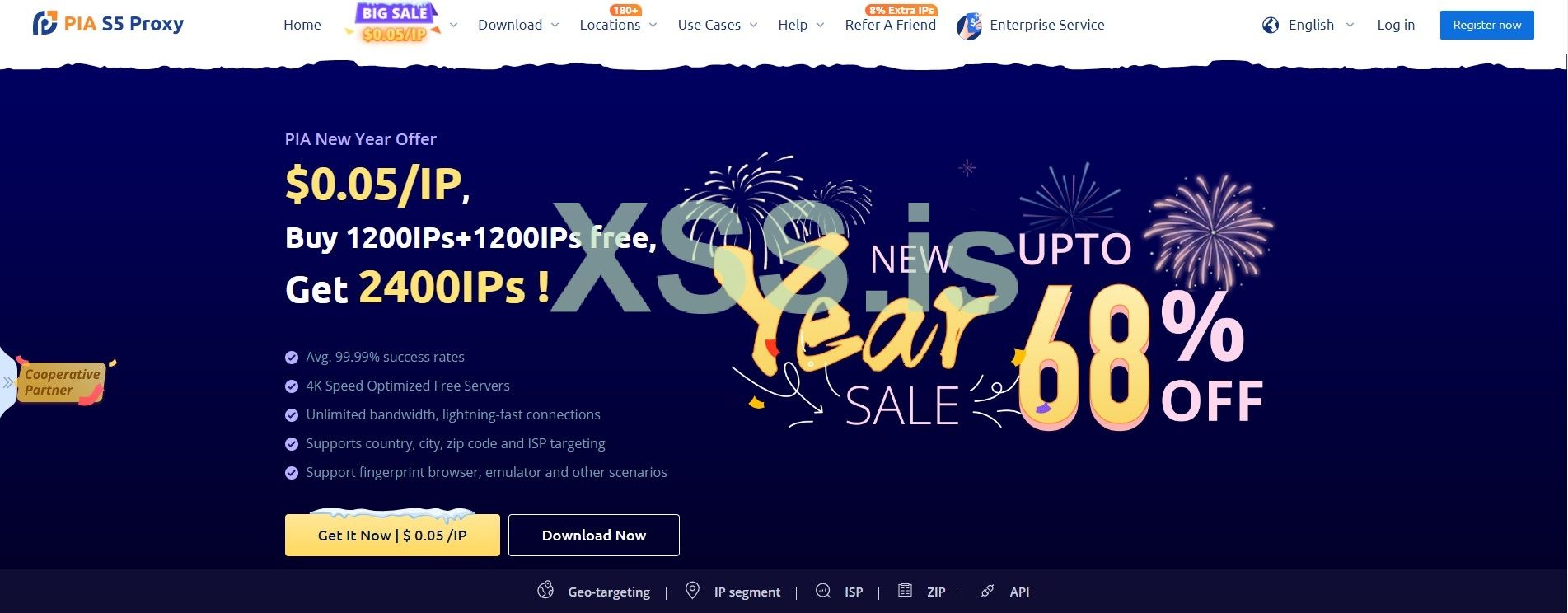Image resolution: width=1568 pixels, height=613 pixels.
Task: Expand the Use Cases dropdown
Action: (x=717, y=25)
